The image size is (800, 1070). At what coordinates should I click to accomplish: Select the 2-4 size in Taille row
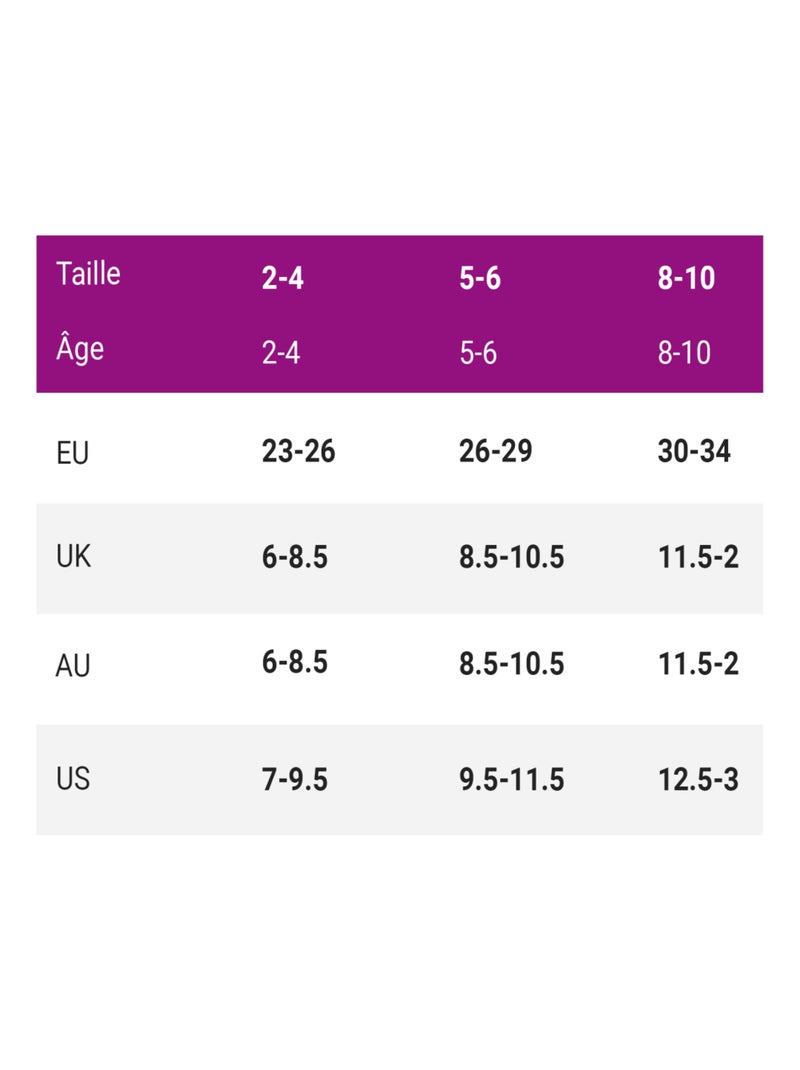pyautogui.click(x=282, y=279)
